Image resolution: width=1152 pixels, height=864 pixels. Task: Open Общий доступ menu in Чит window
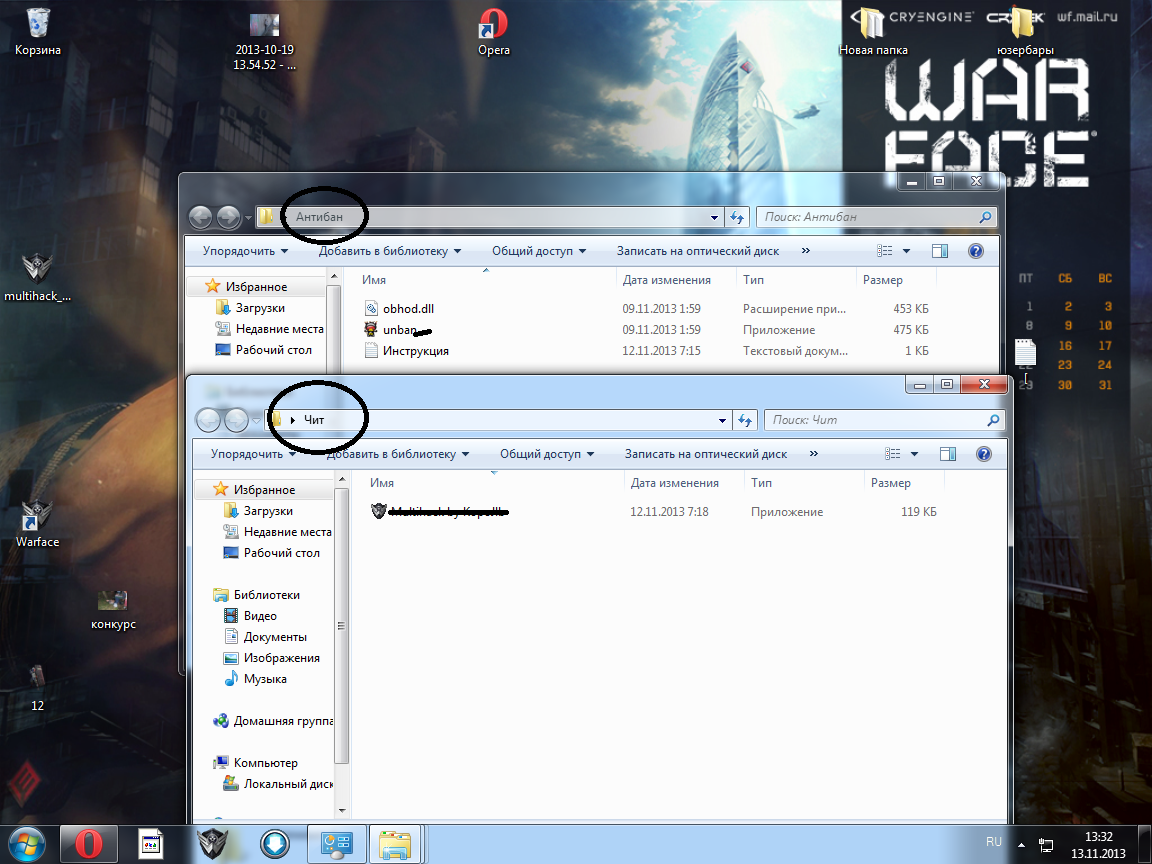click(547, 454)
